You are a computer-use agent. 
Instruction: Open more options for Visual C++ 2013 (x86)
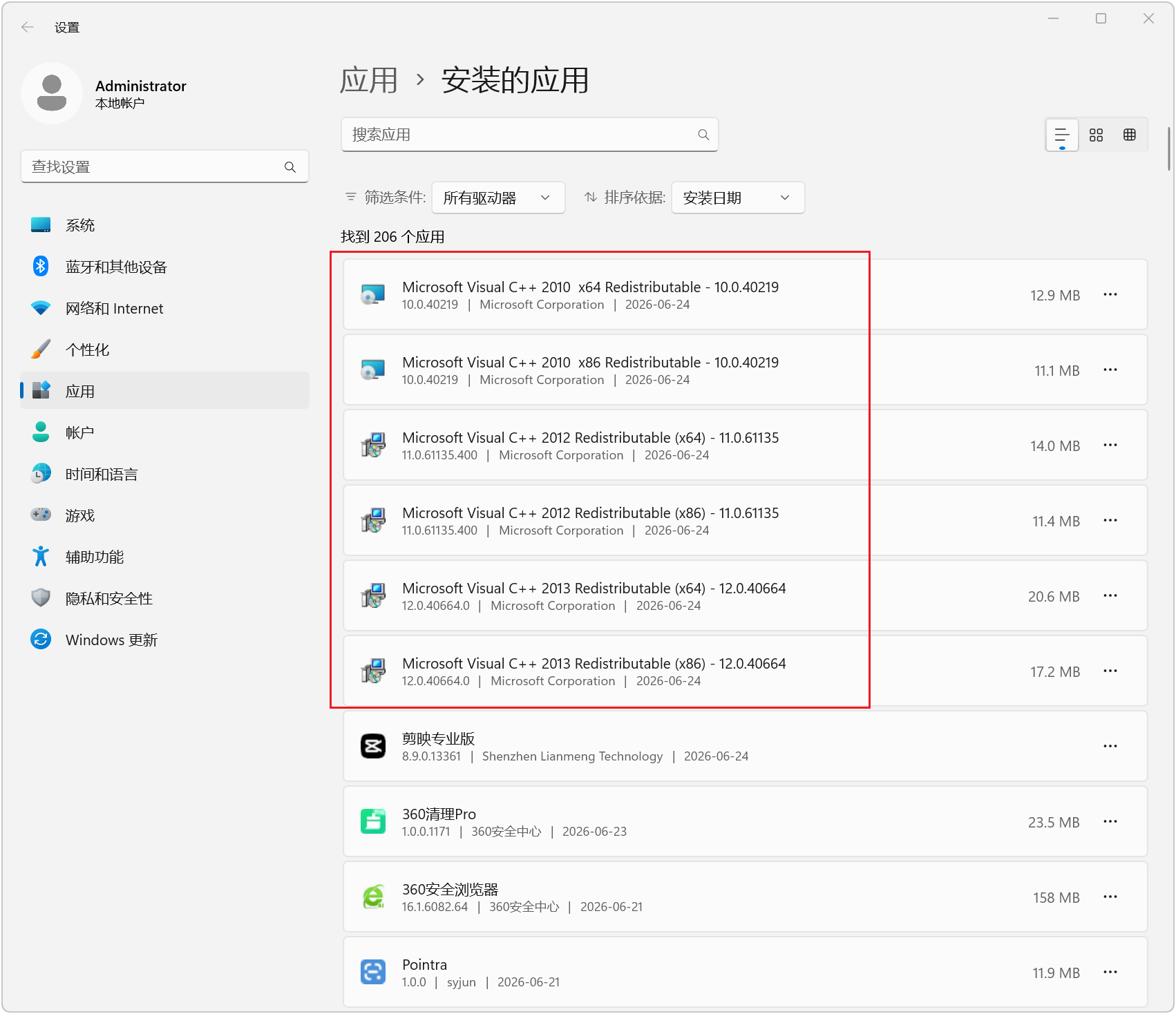tap(1110, 671)
